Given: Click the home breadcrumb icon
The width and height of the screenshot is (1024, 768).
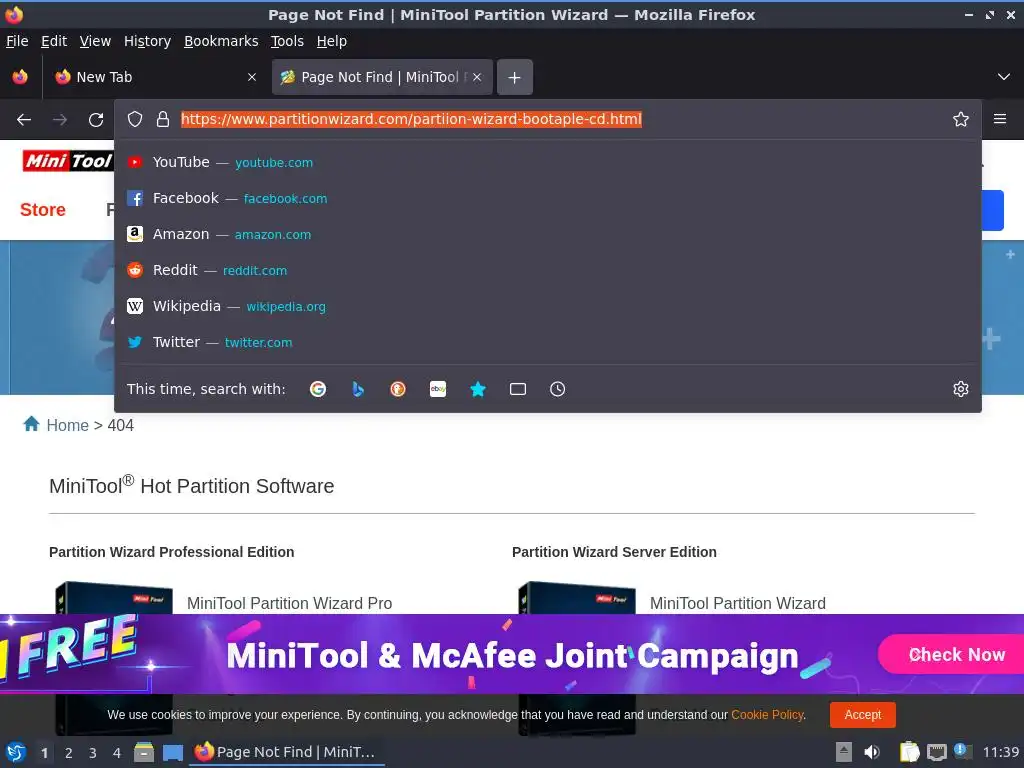Looking at the screenshot, I should tap(31, 424).
